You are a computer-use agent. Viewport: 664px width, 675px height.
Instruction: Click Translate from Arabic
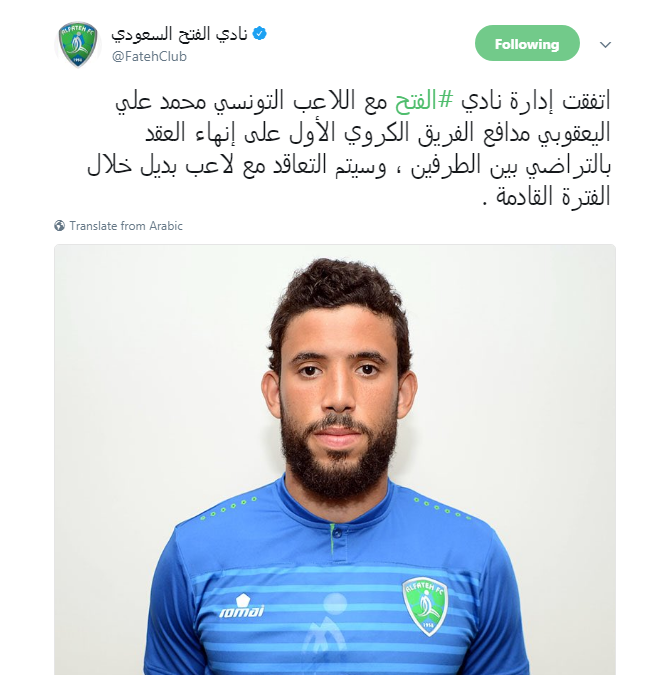click(x=126, y=226)
